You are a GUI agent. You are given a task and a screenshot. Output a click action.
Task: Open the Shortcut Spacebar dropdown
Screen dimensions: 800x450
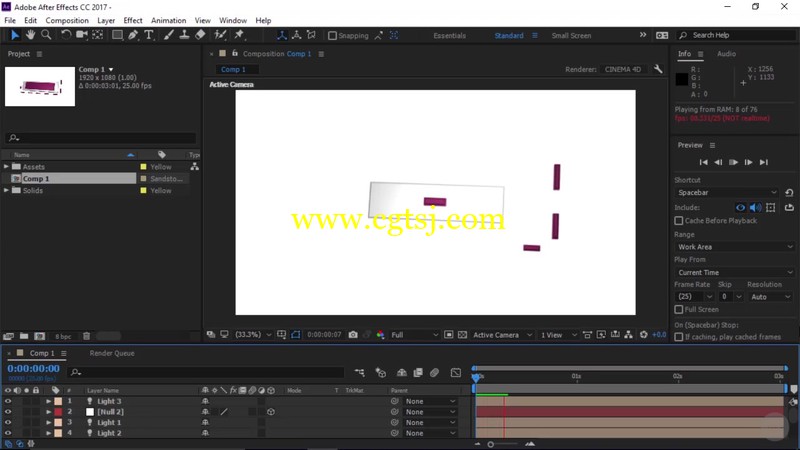727,192
